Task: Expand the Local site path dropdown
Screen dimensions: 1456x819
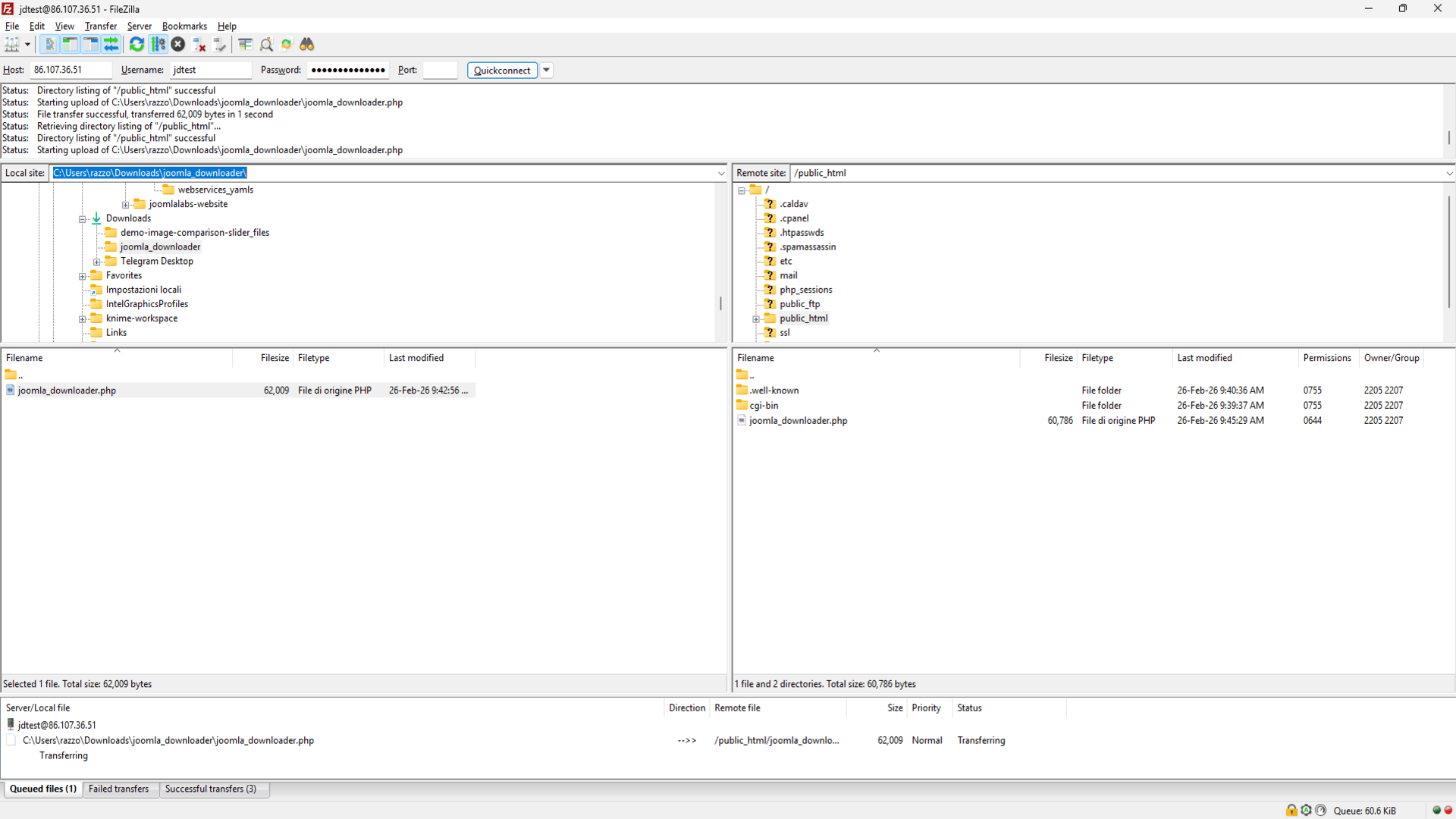Action: (x=720, y=174)
